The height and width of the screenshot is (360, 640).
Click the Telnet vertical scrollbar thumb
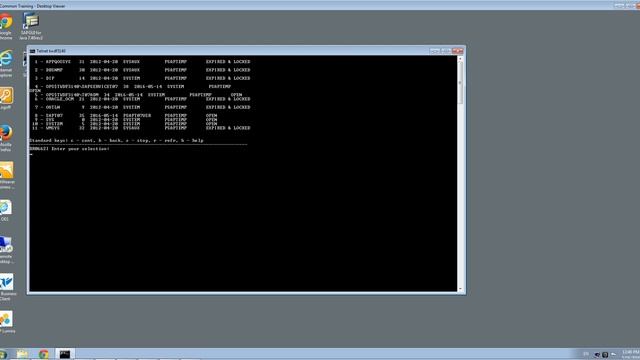tap(460, 83)
